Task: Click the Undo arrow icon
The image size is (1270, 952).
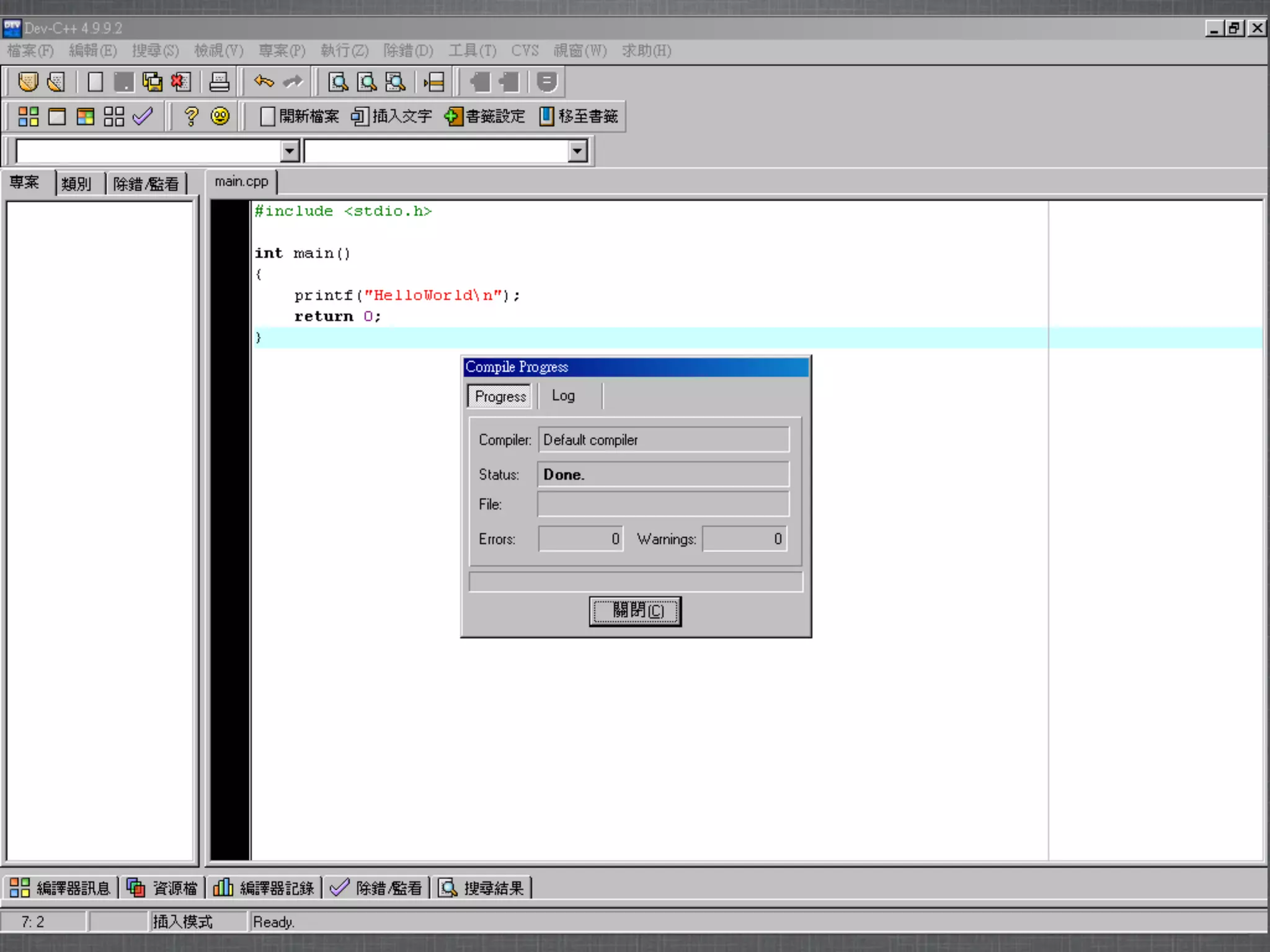Action: pos(264,82)
